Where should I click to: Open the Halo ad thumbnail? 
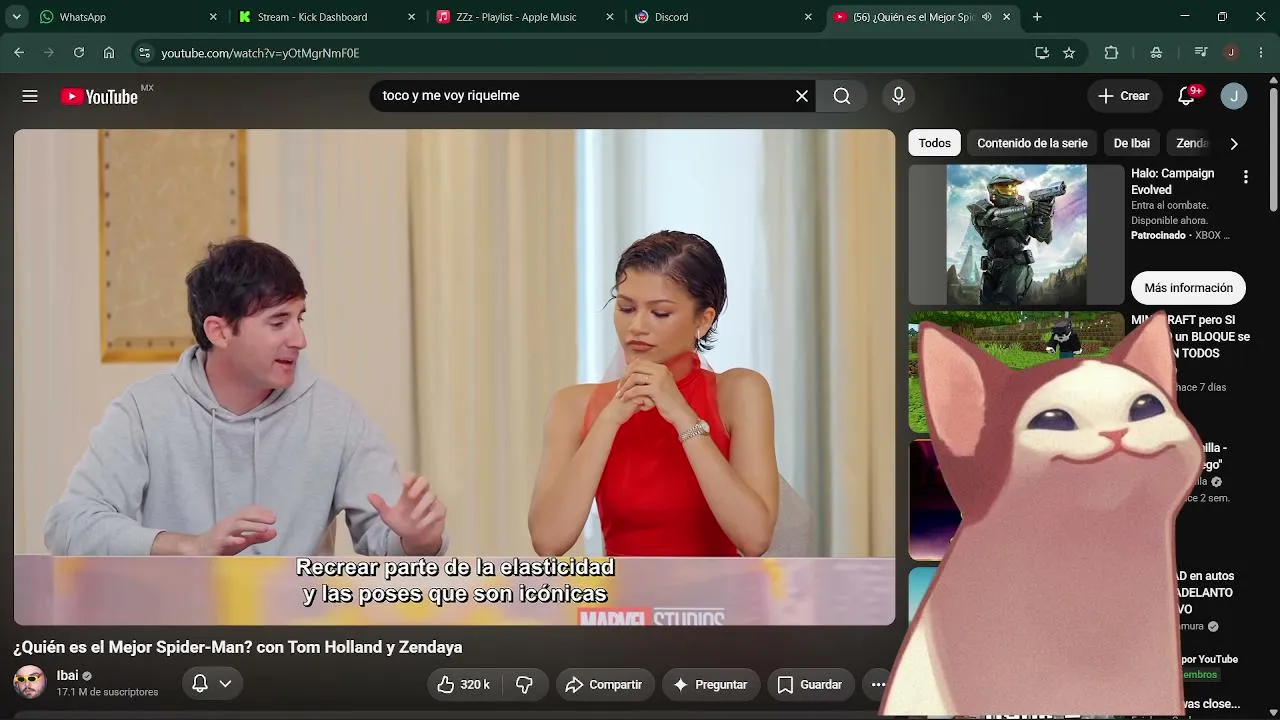1016,235
